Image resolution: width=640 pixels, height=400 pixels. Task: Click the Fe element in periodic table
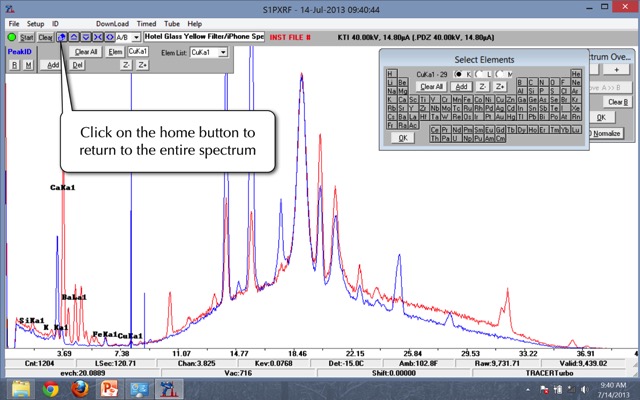[468, 101]
